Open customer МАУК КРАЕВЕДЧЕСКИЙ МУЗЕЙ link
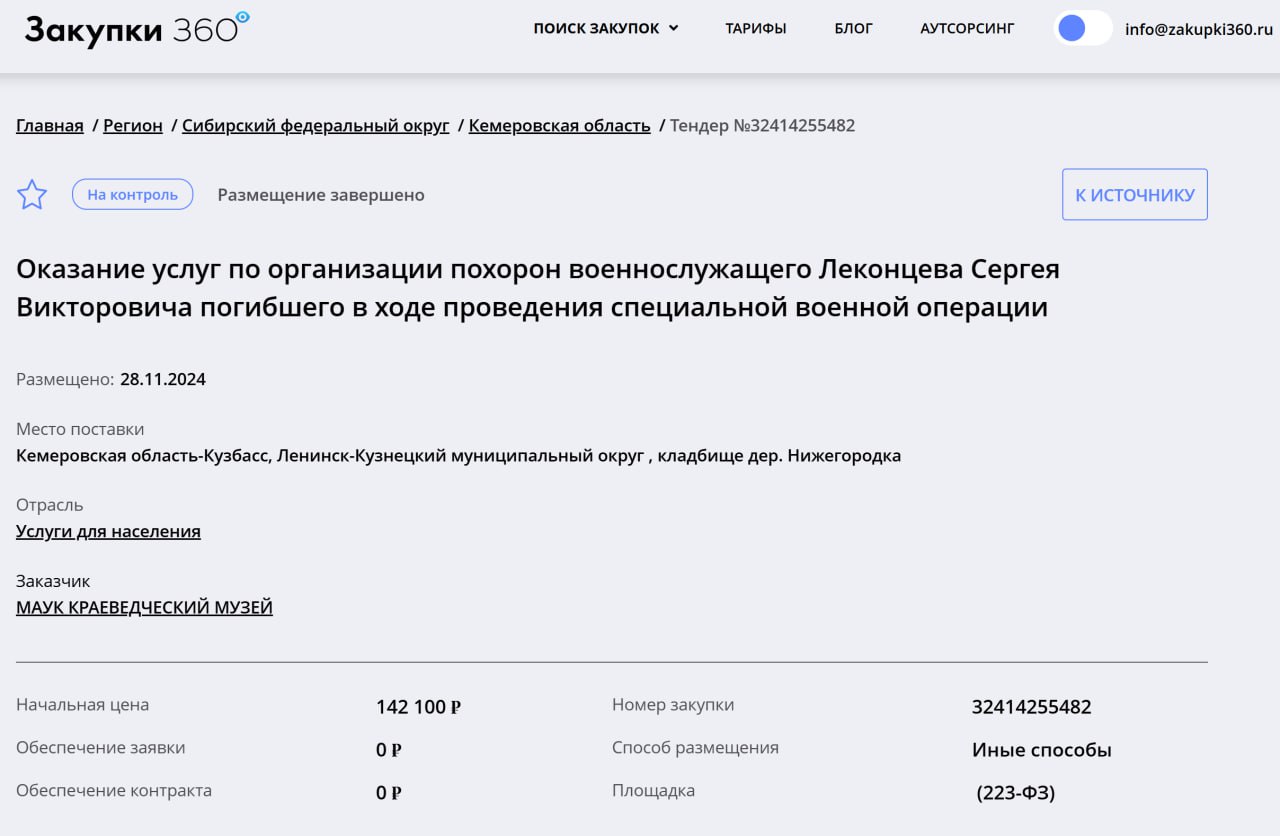The width and height of the screenshot is (1280, 836). coord(144,608)
